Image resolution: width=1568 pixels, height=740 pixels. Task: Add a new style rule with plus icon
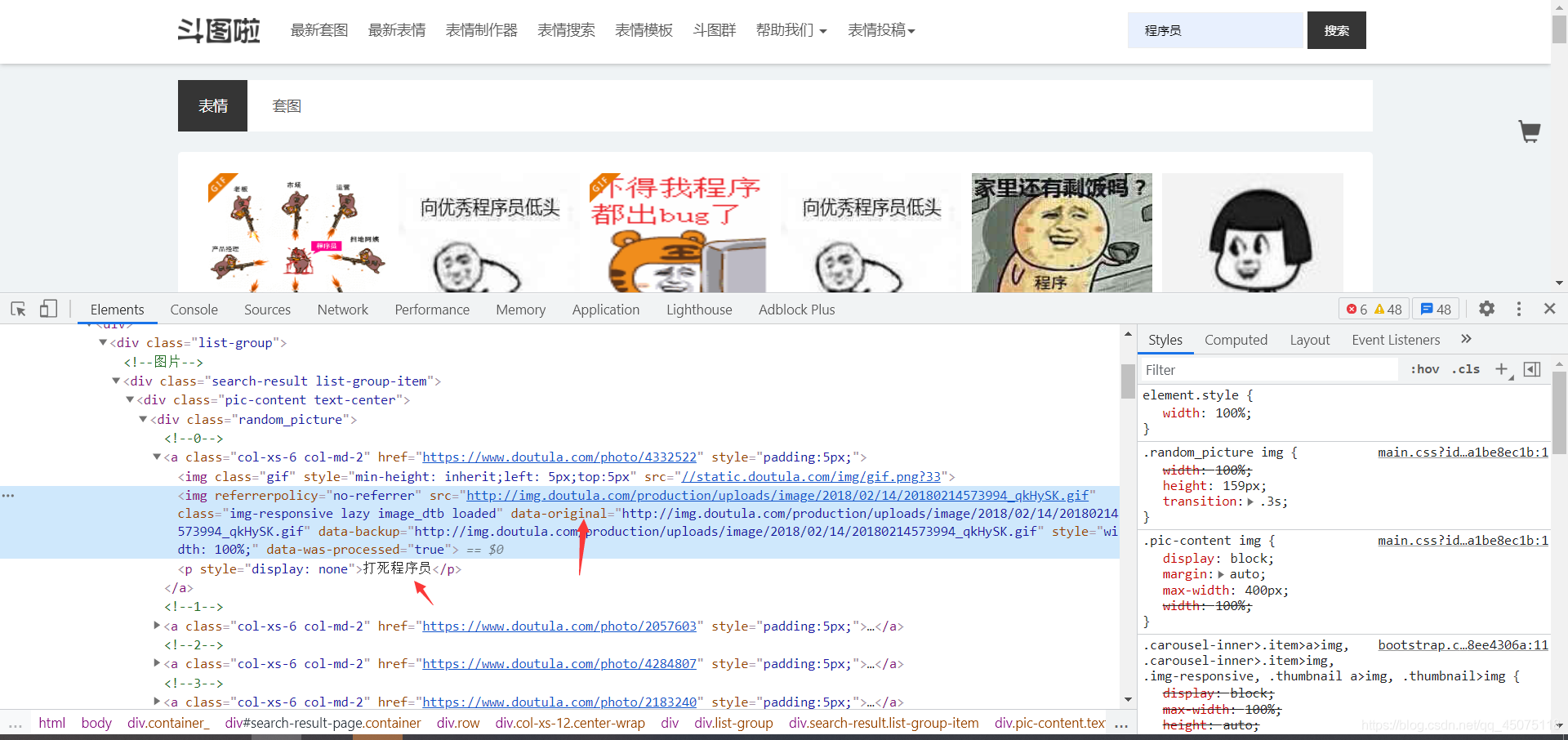1501,369
